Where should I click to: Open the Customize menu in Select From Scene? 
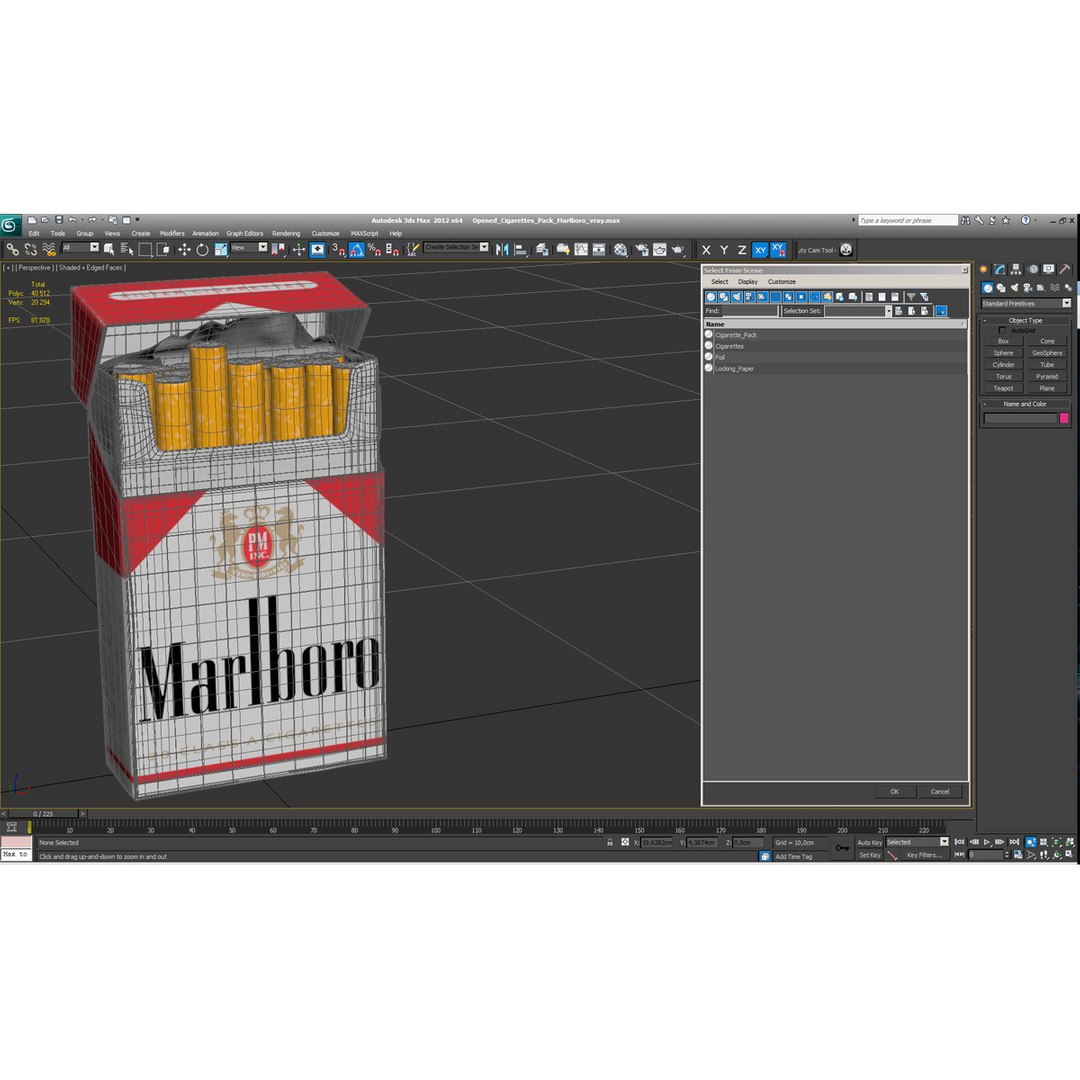point(782,282)
